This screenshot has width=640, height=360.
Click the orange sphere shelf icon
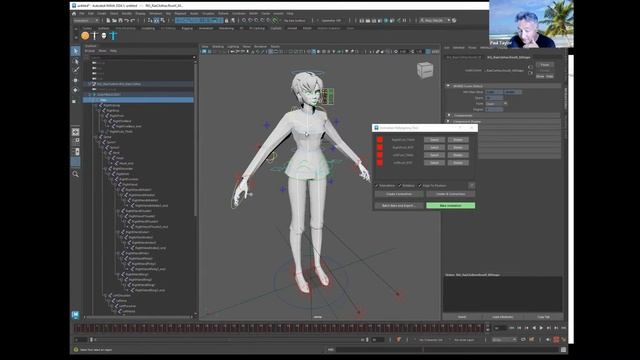85,36
